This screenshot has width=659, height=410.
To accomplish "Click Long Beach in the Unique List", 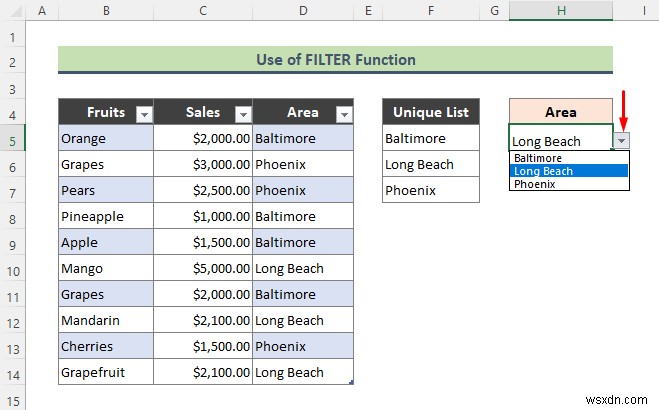I will pos(431,164).
